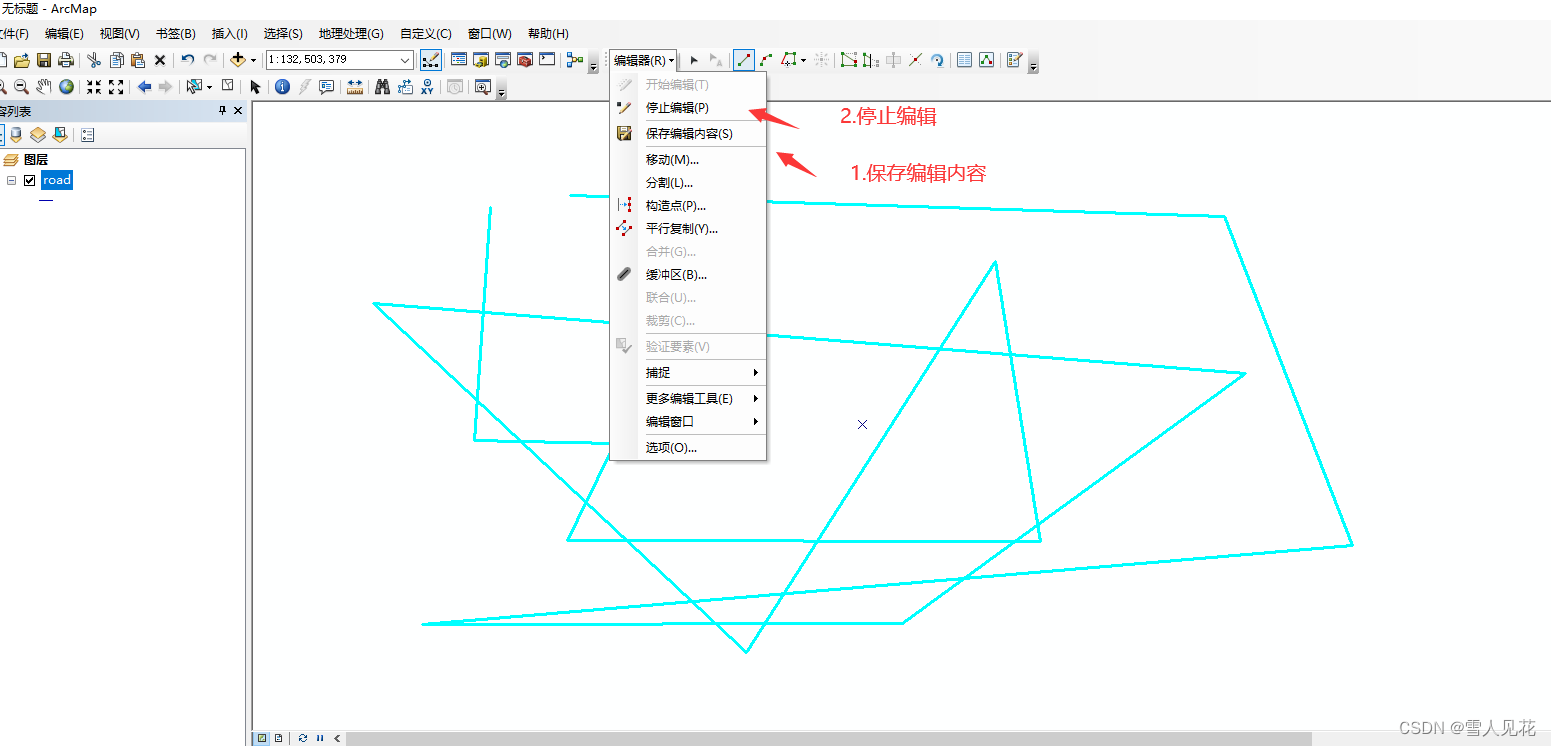Viewport: 1551px width, 746px height.
Task: Click the Trace tool icon in Editor toolbar
Action: point(788,60)
